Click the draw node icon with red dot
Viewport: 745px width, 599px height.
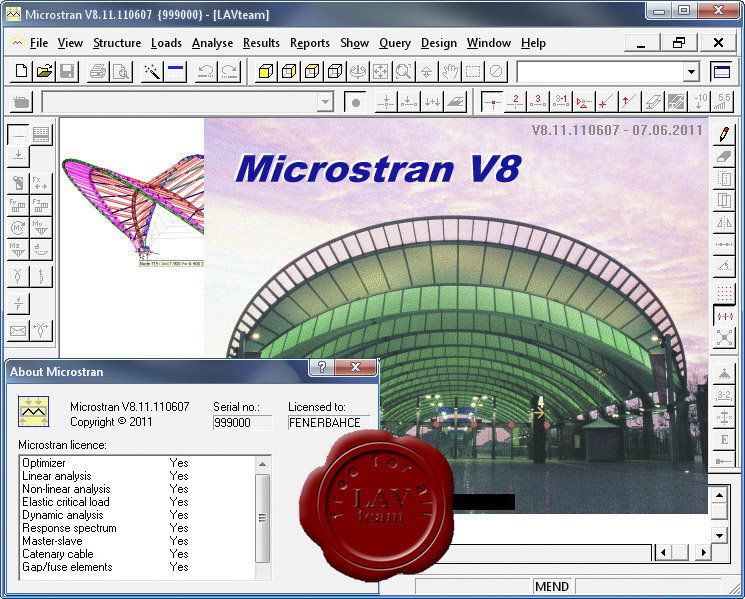[492, 102]
